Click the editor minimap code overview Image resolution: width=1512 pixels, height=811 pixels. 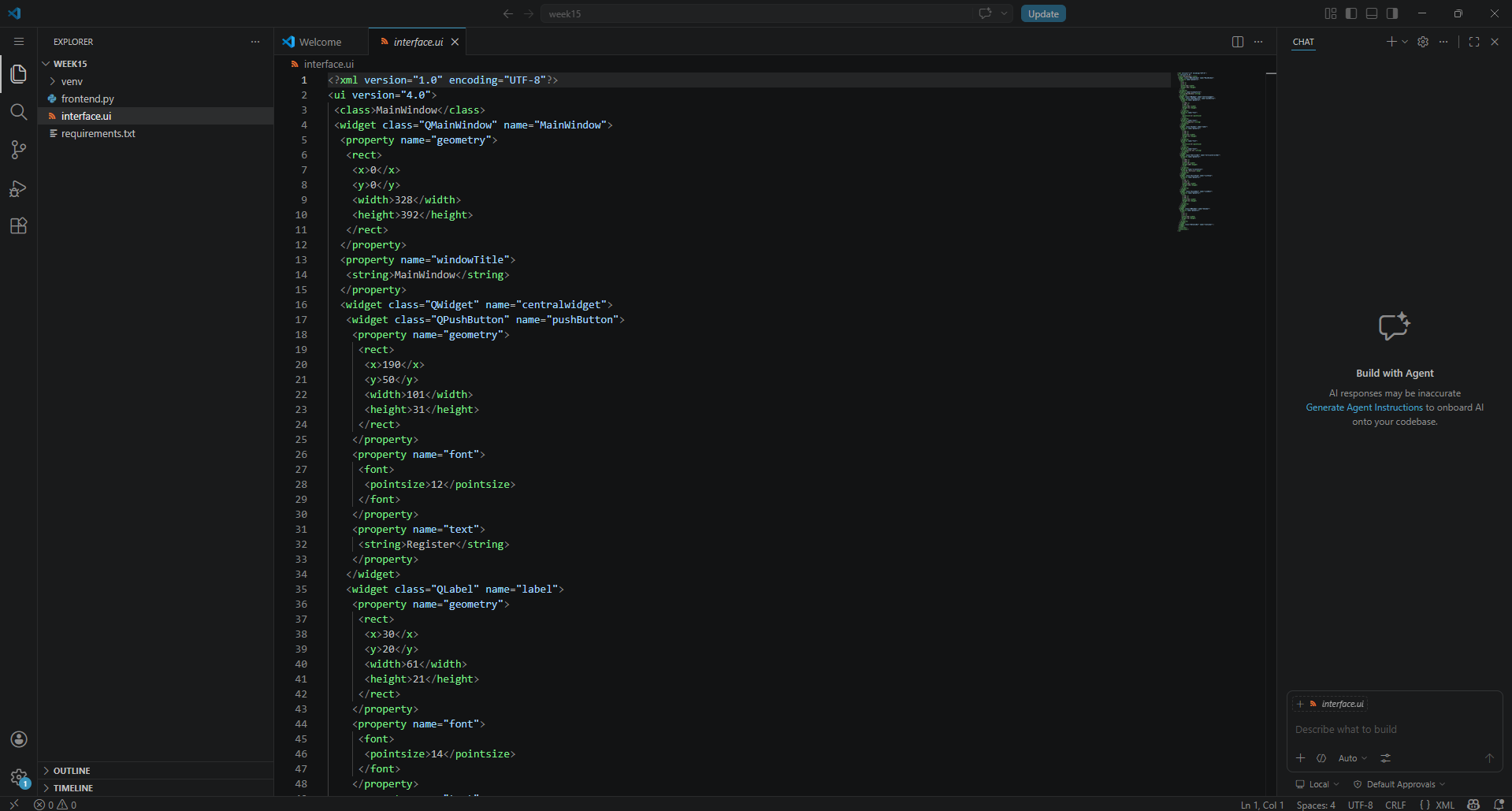[x=1198, y=151]
